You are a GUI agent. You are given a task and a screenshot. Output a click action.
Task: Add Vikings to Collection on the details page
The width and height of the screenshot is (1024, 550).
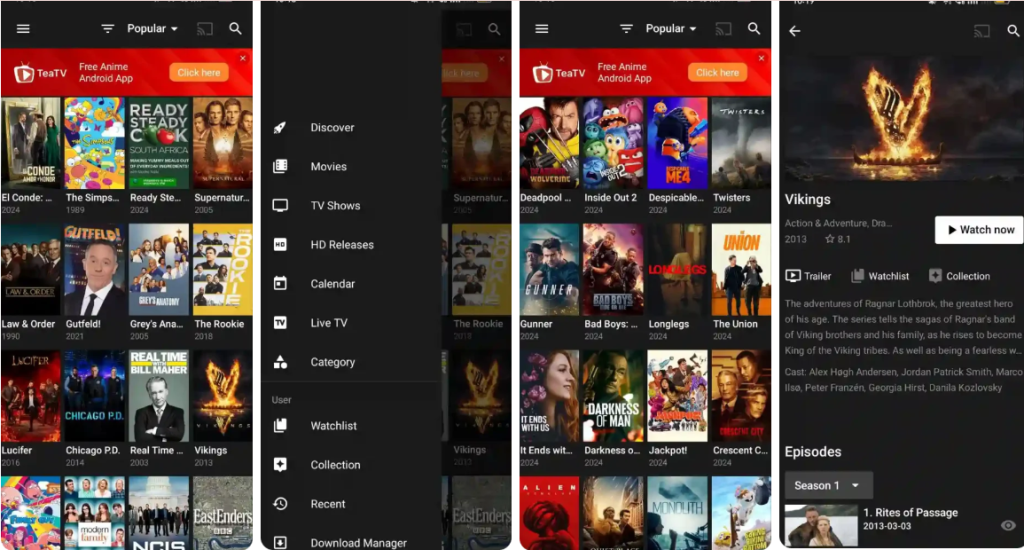(x=959, y=276)
